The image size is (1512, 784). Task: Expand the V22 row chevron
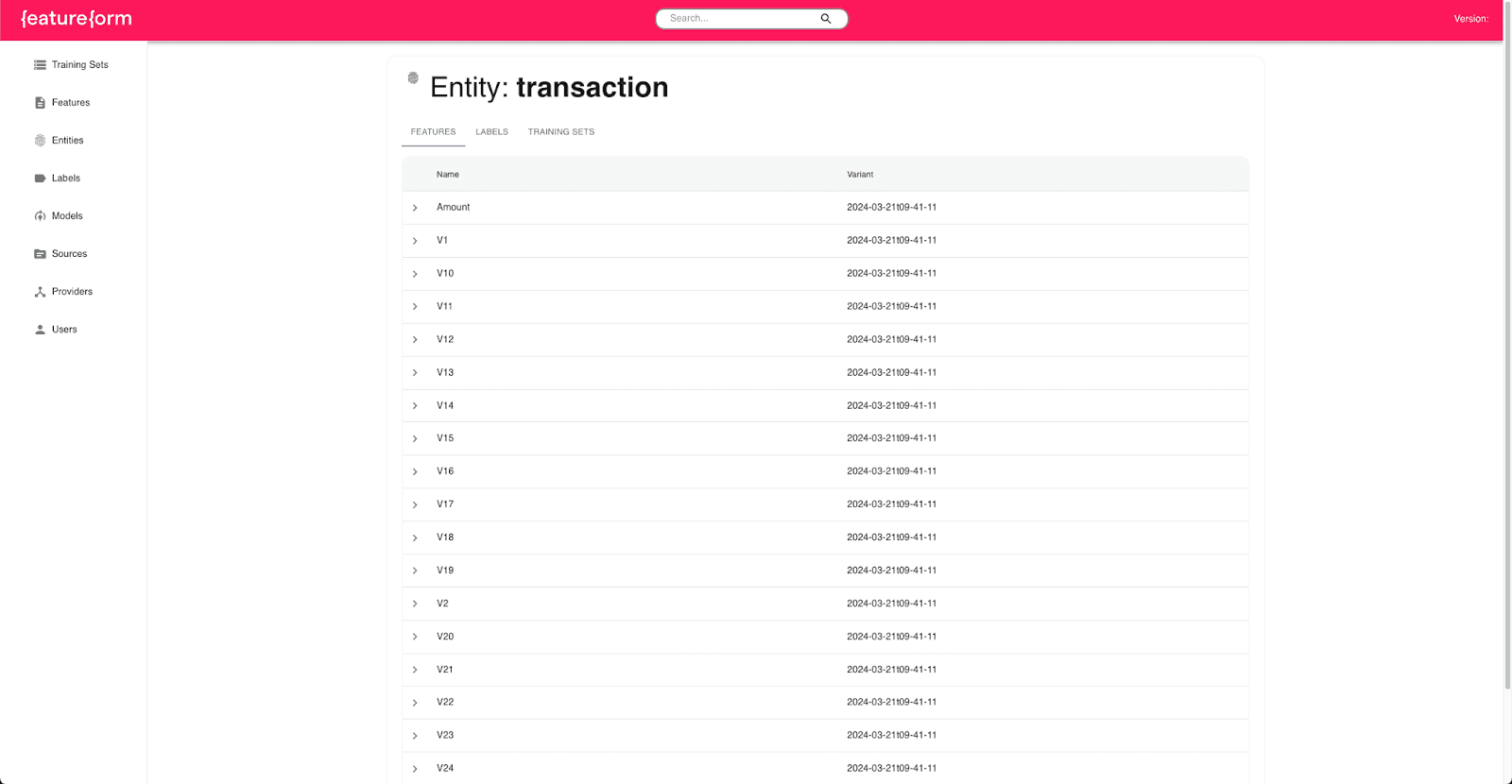pos(415,703)
